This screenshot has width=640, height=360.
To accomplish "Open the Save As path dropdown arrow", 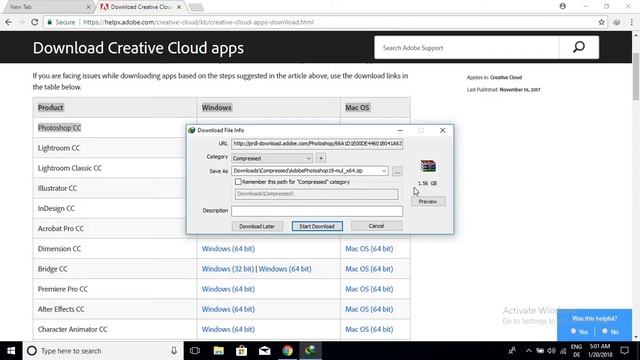I will [384, 171].
